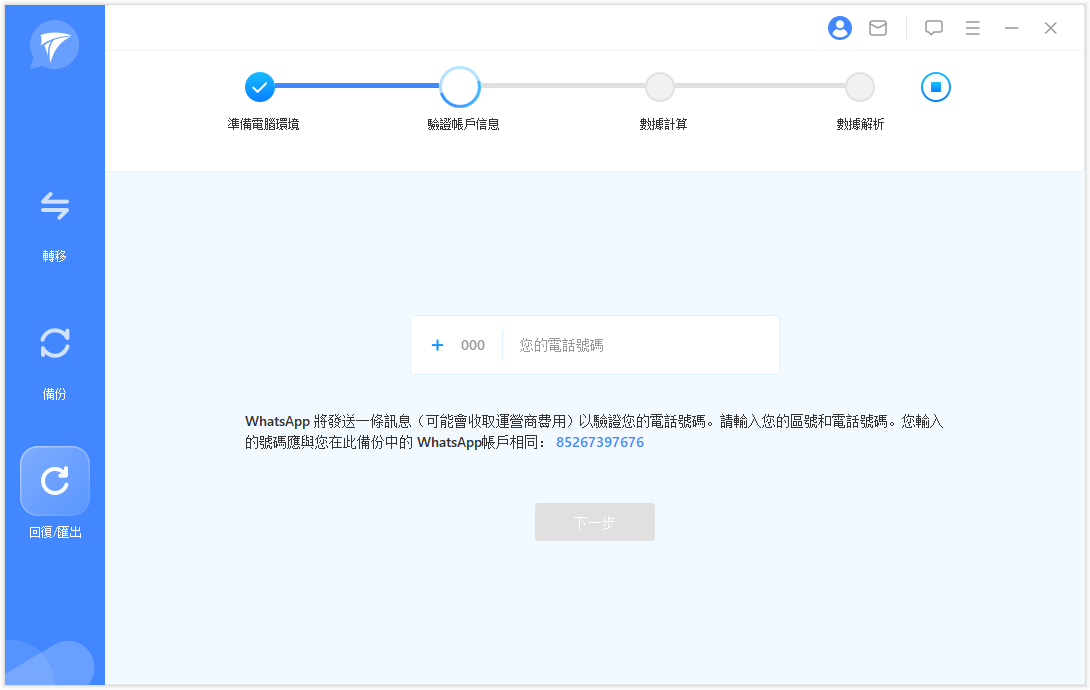Open the user account profile icon
This screenshot has height=690, width=1090.
point(840,28)
